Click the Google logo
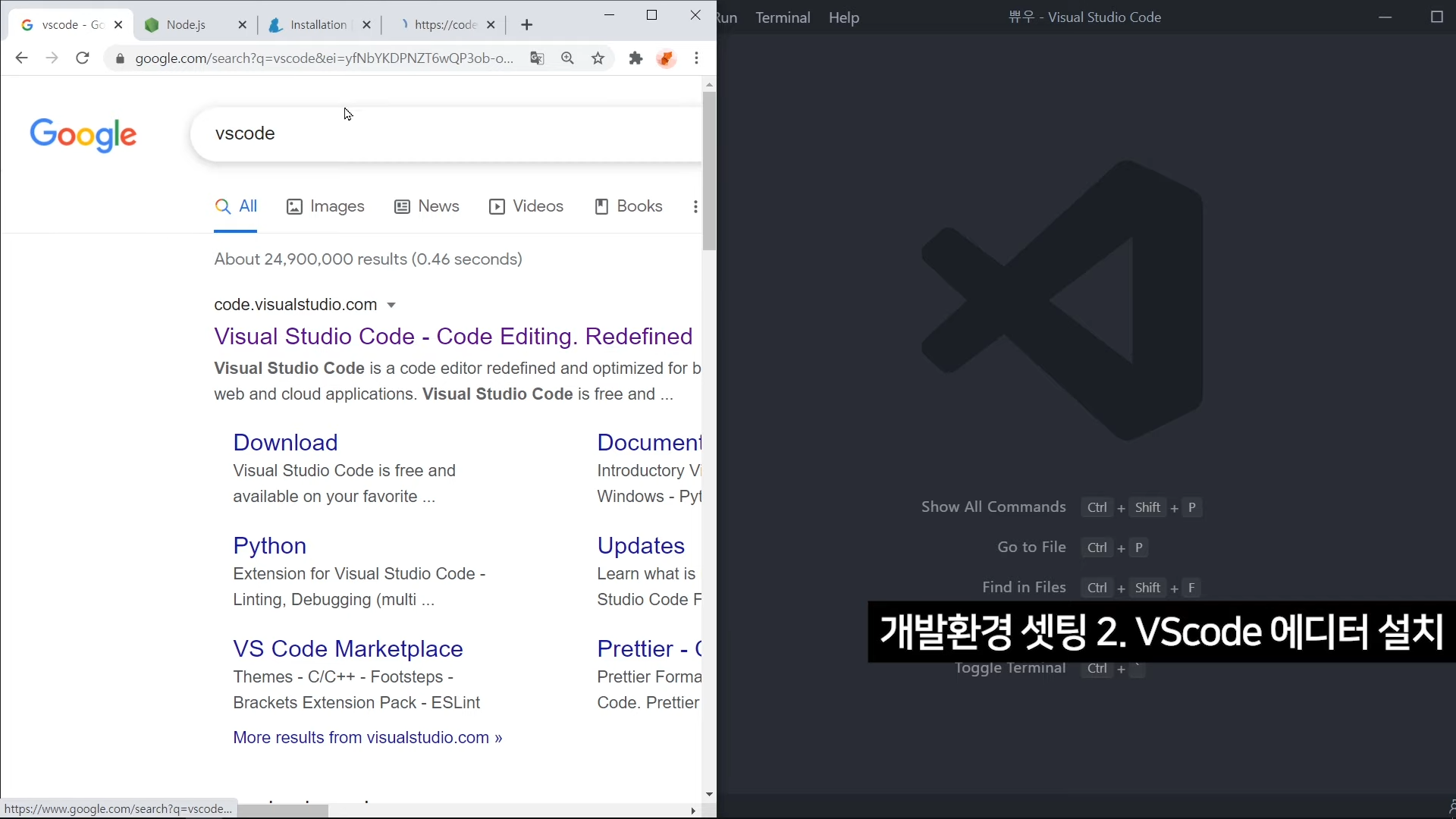The height and width of the screenshot is (819, 1456). click(x=83, y=135)
